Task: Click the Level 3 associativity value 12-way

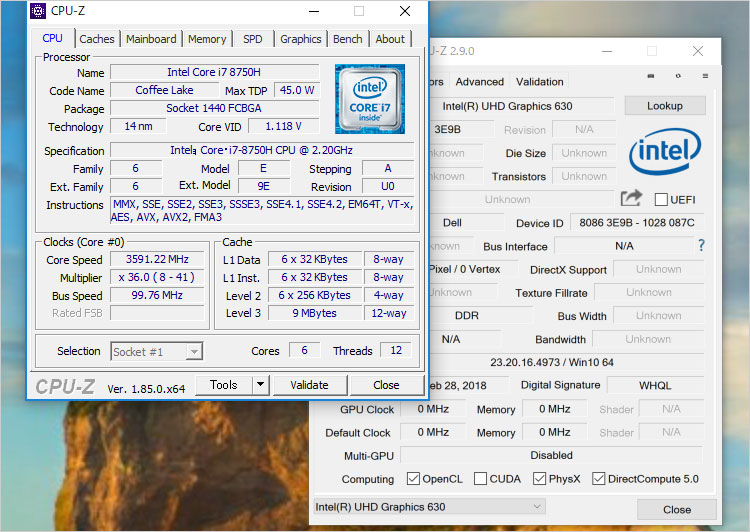Action: (389, 313)
